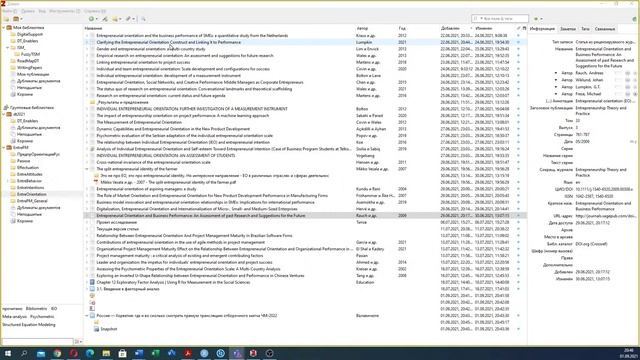Screen dimensions: 640x360
Task: Select the FuzzyTISM subcollection
Action: pos(30,54)
